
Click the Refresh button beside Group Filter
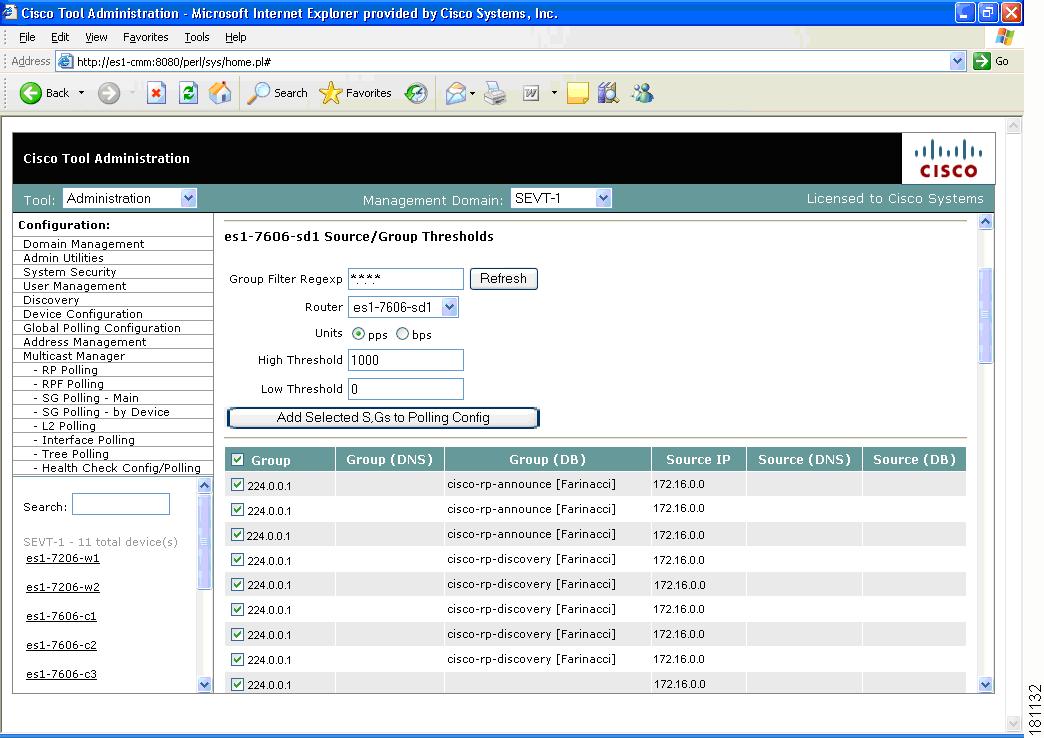(503, 278)
